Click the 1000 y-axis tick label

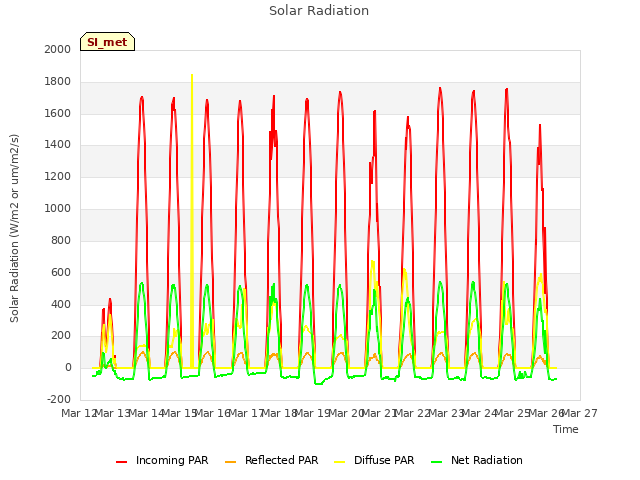[x=58, y=209]
